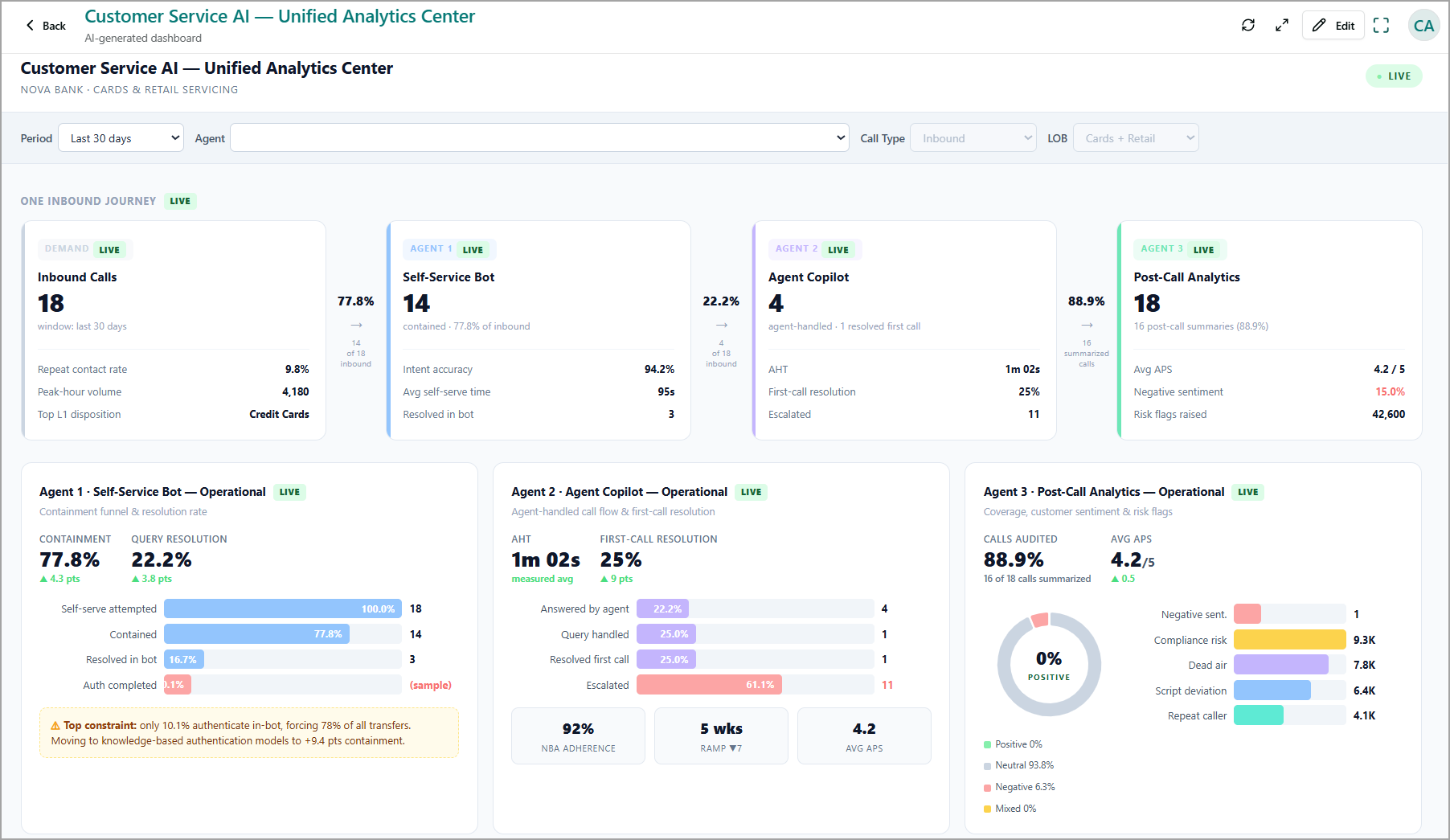
Task: Open the Period dropdown showing Last 30 days
Action: pos(121,137)
